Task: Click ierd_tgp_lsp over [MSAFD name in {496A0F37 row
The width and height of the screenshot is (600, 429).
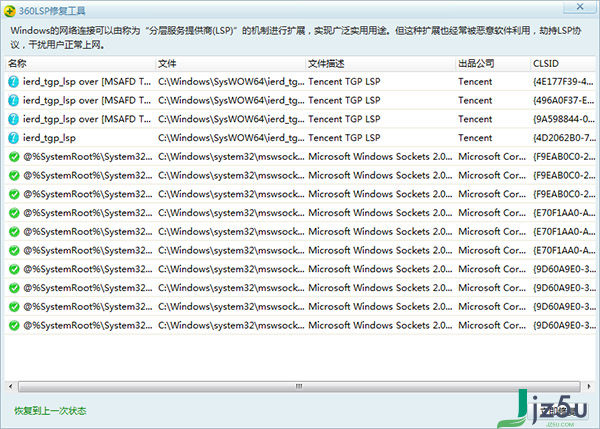Action: click(87, 100)
